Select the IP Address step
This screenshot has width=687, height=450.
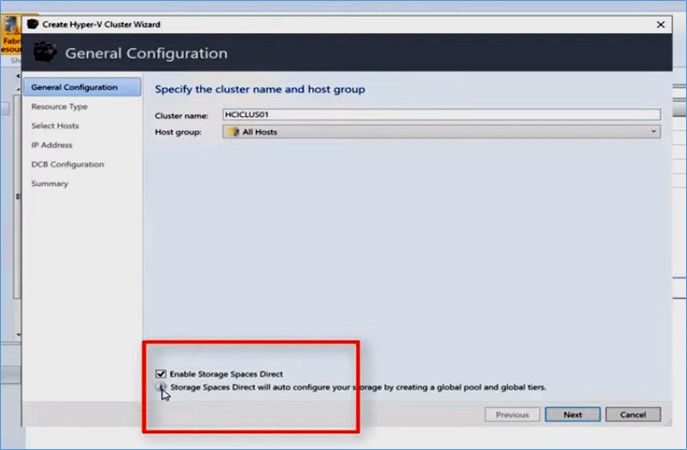click(52, 145)
